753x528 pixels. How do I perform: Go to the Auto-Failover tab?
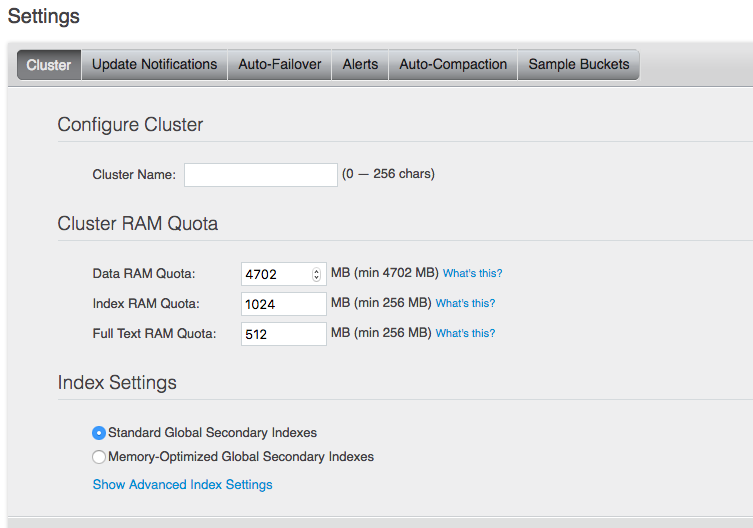click(x=280, y=65)
